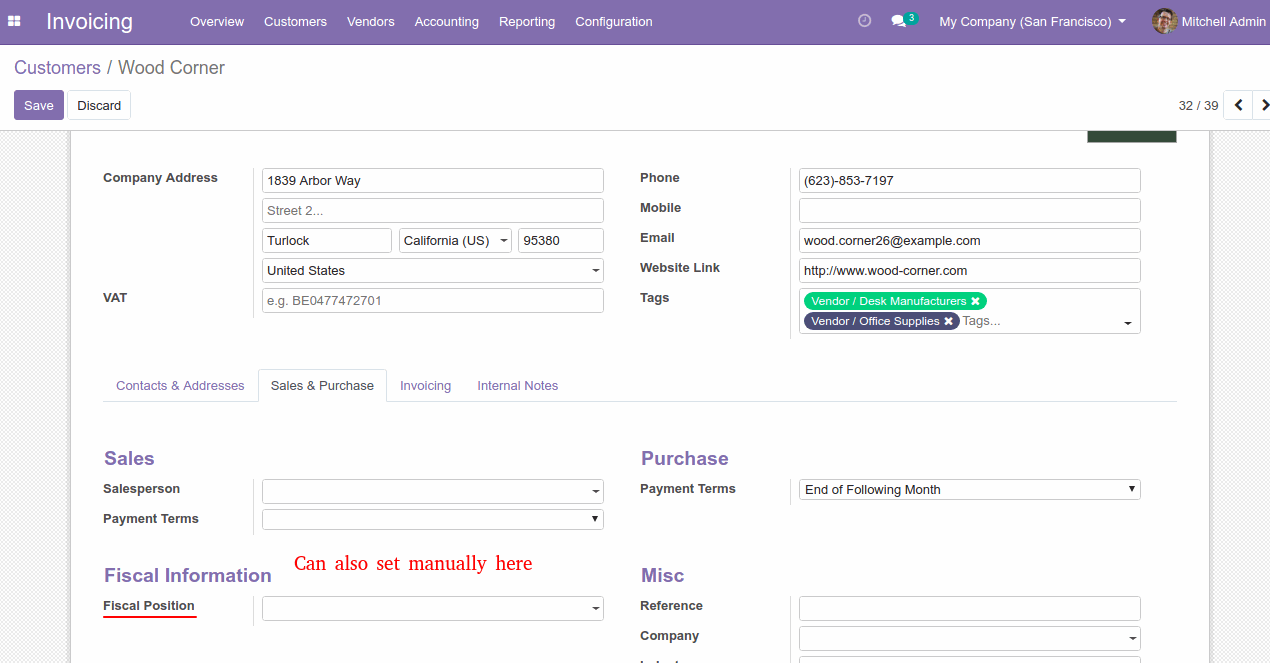This screenshot has height=663, width=1270.
Task: Open the Vendors menu
Action: 371,21
